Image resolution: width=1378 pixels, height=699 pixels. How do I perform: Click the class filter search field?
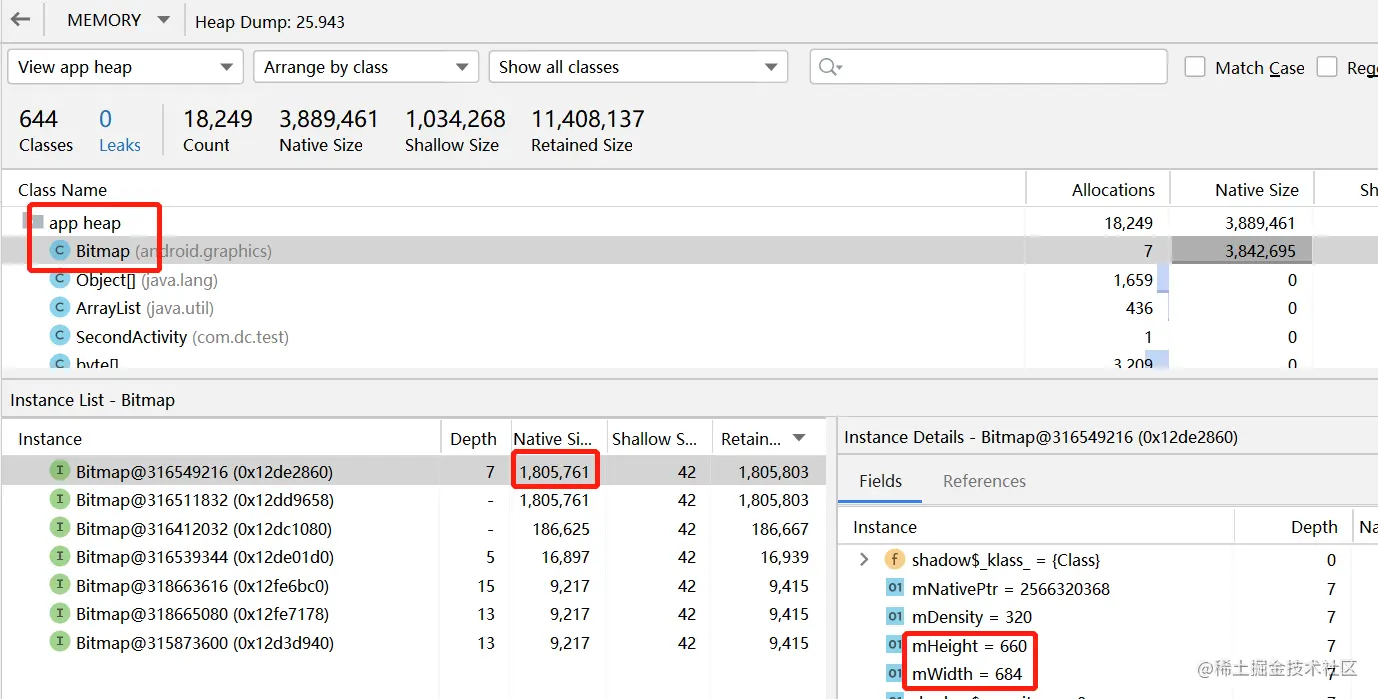988,67
